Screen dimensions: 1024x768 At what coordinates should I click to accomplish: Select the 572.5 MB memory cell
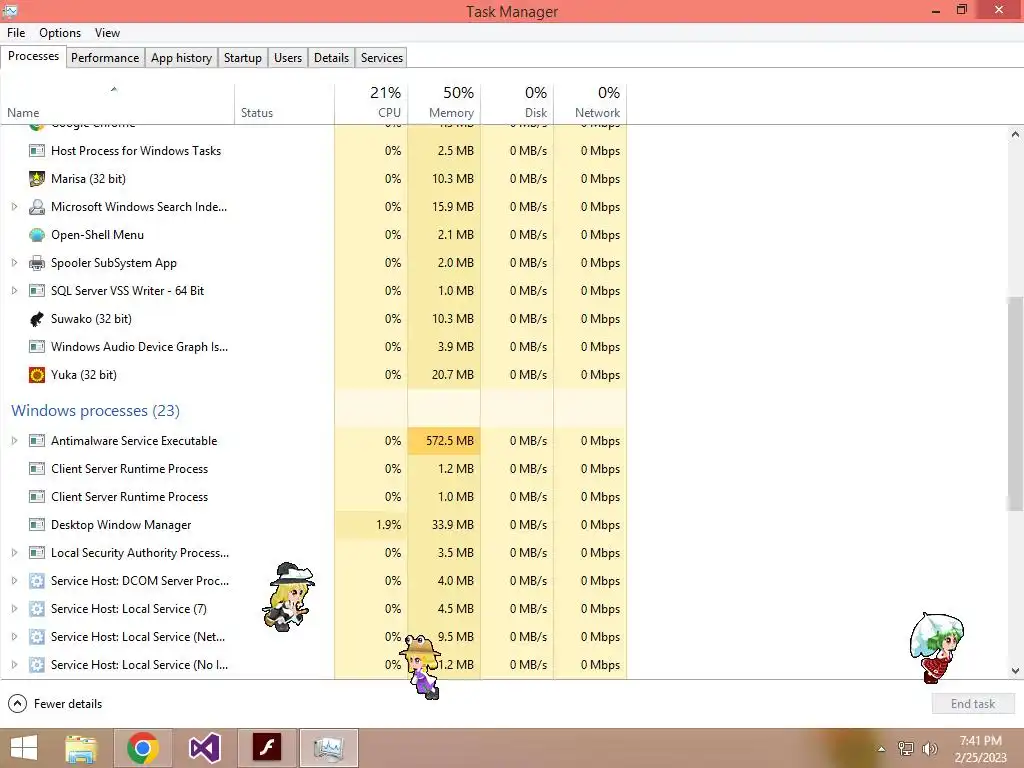tap(444, 441)
